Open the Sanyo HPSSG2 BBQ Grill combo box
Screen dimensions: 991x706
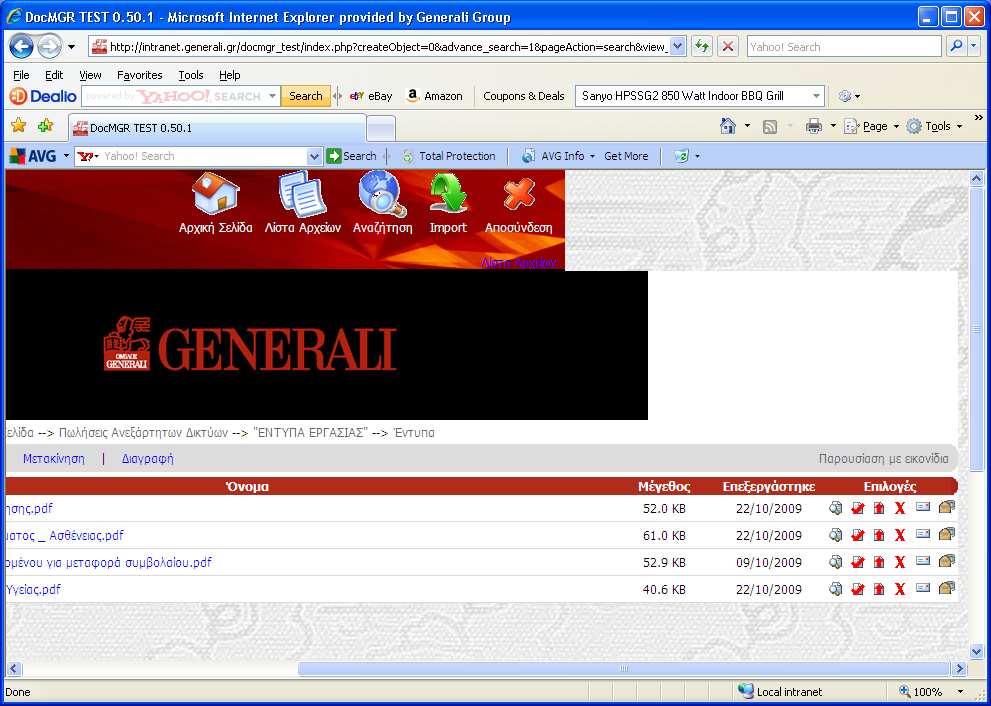point(700,96)
